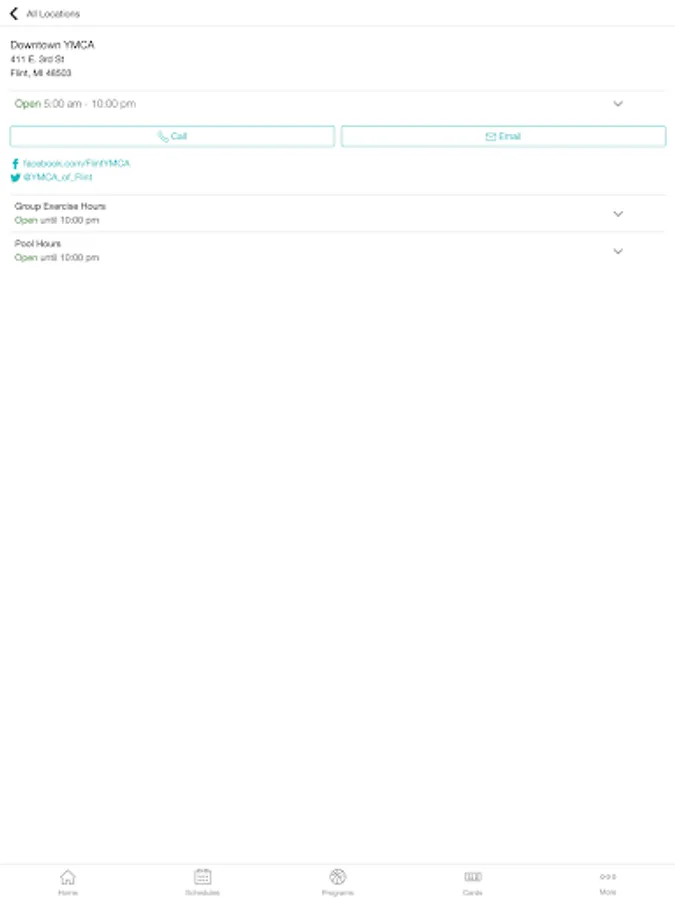Open the Cards tab
675x900 pixels.
(472, 882)
